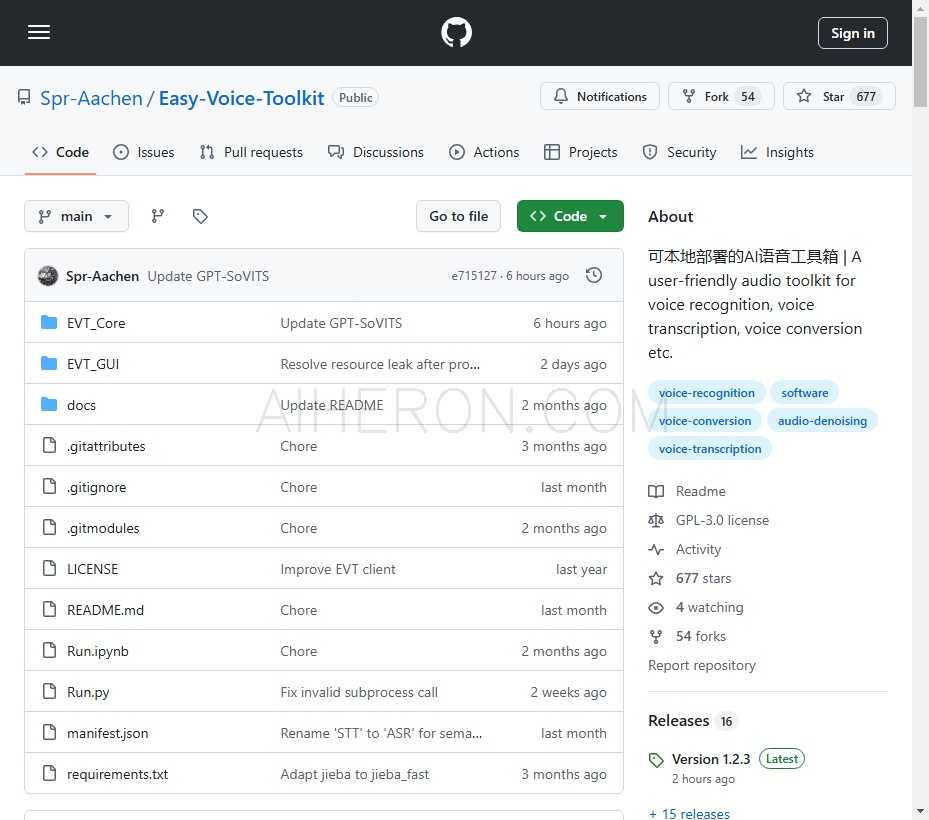Click Report repository
Viewport: 929px width, 820px height.
point(702,665)
